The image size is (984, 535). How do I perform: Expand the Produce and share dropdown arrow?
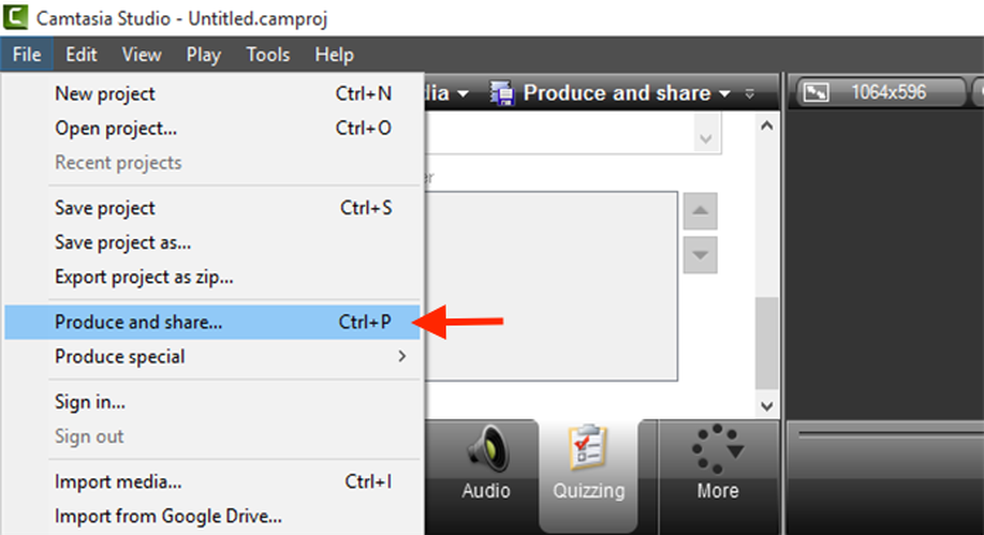pyautogui.click(x=725, y=94)
